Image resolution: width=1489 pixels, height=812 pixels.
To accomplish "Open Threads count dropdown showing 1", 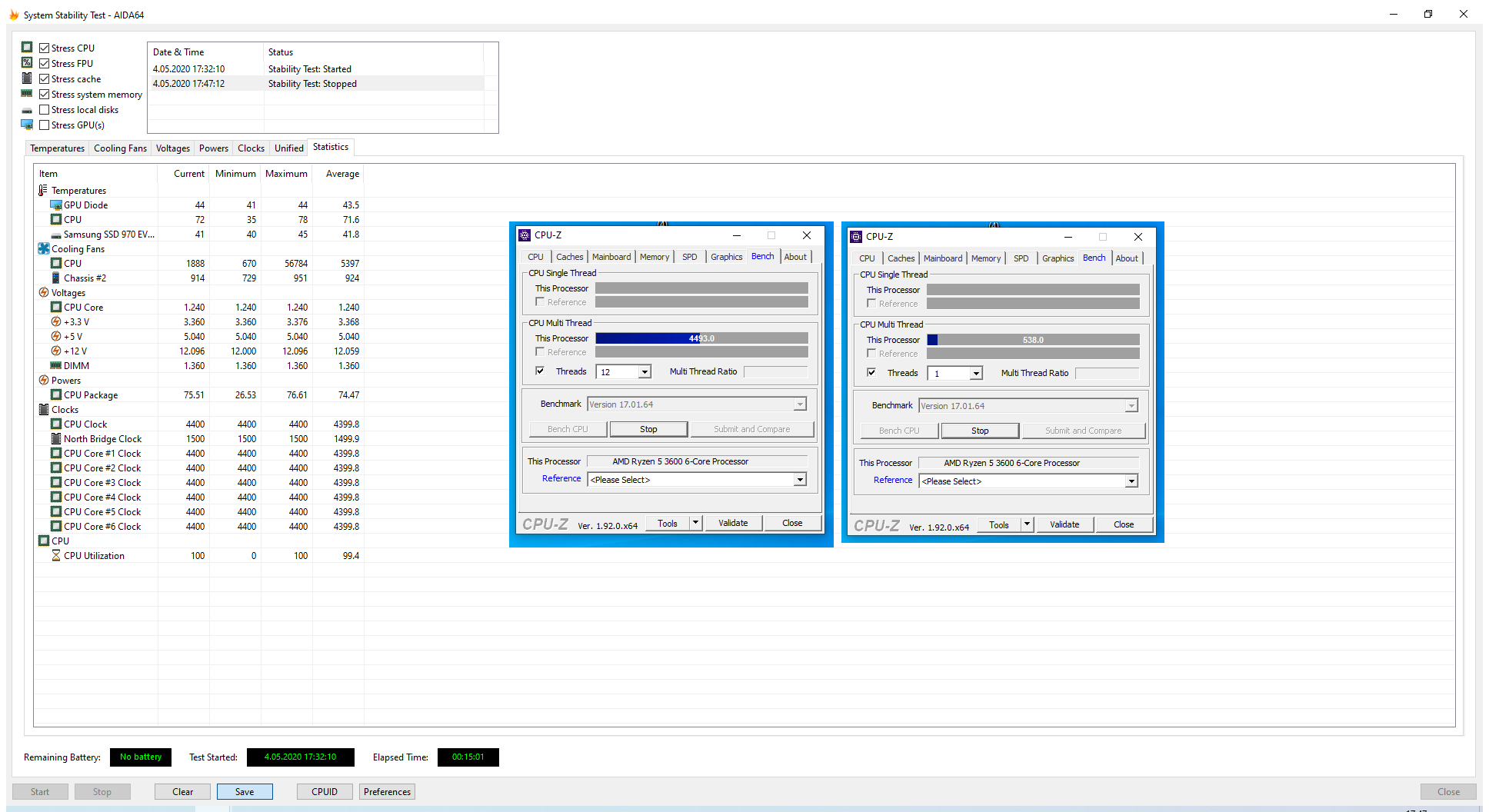I will [x=976, y=374].
